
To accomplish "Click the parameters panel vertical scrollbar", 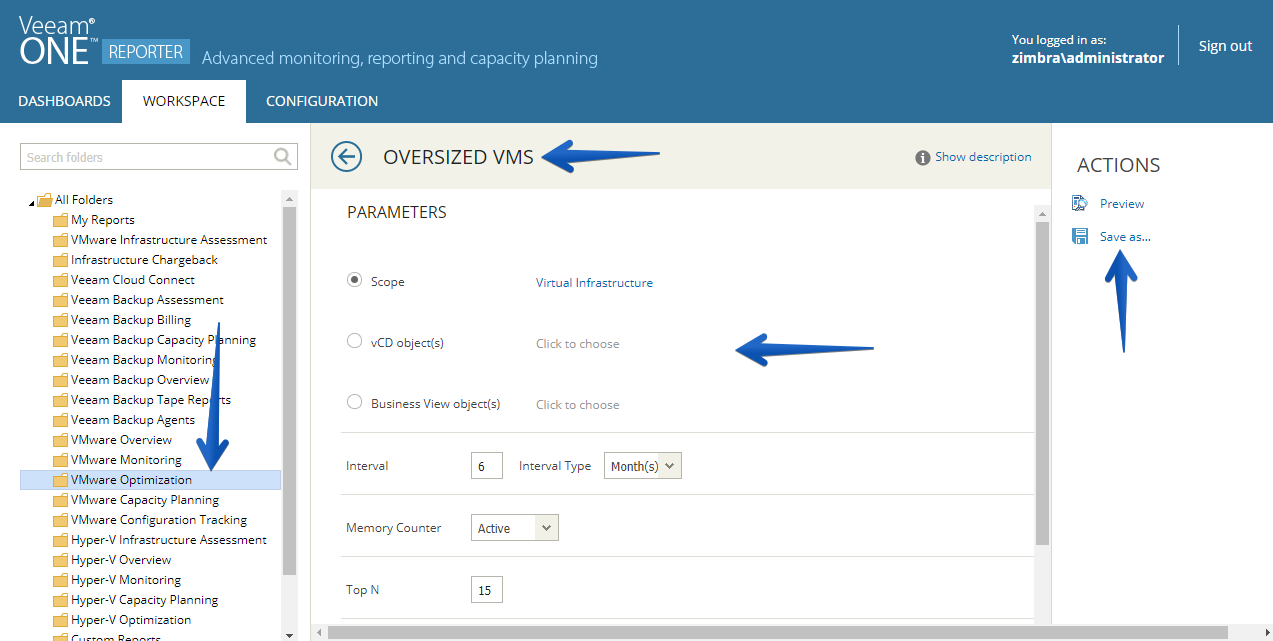I will 1043,382.
